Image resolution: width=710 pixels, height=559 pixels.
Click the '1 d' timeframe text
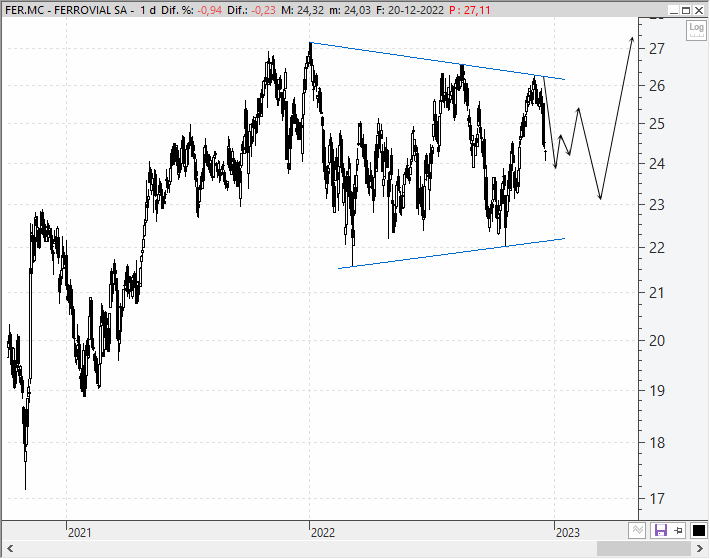tap(148, 10)
